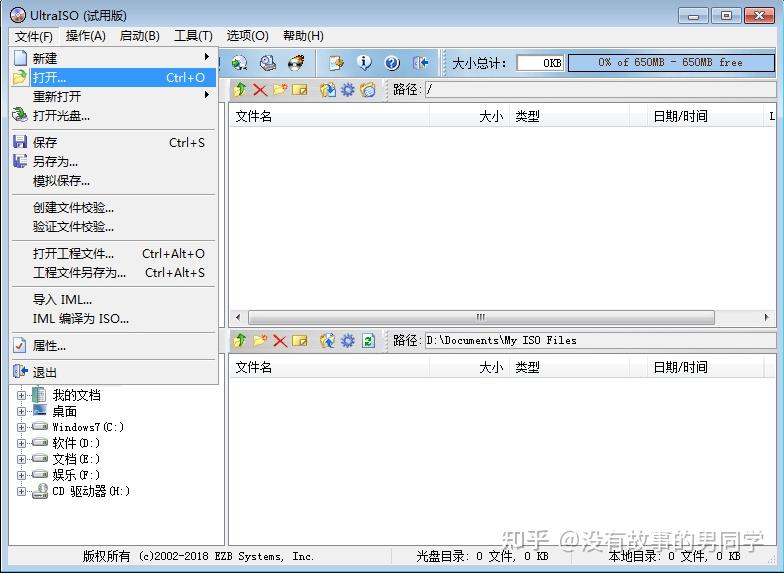
Task: Expand the 文档(E:) drive node
Action: tap(21, 459)
